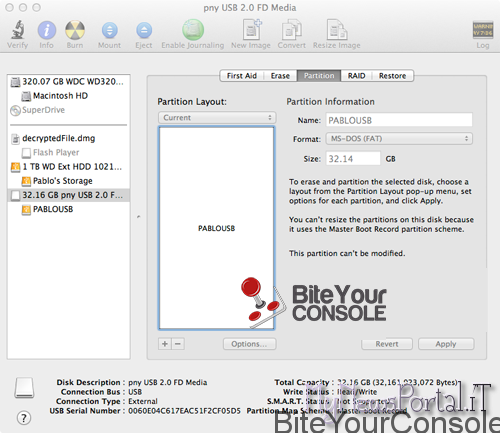Click the Size field showing 32.14
This screenshot has width=500, height=433.
tap(353, 159)
